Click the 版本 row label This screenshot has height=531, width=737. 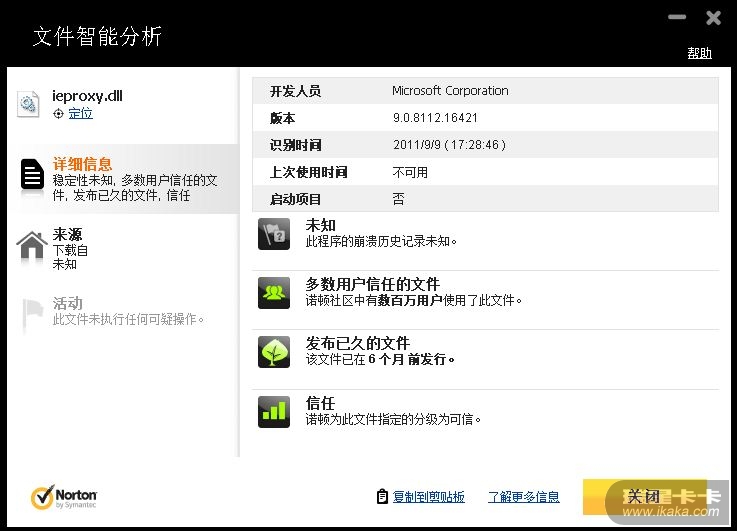tap(282, 118)
